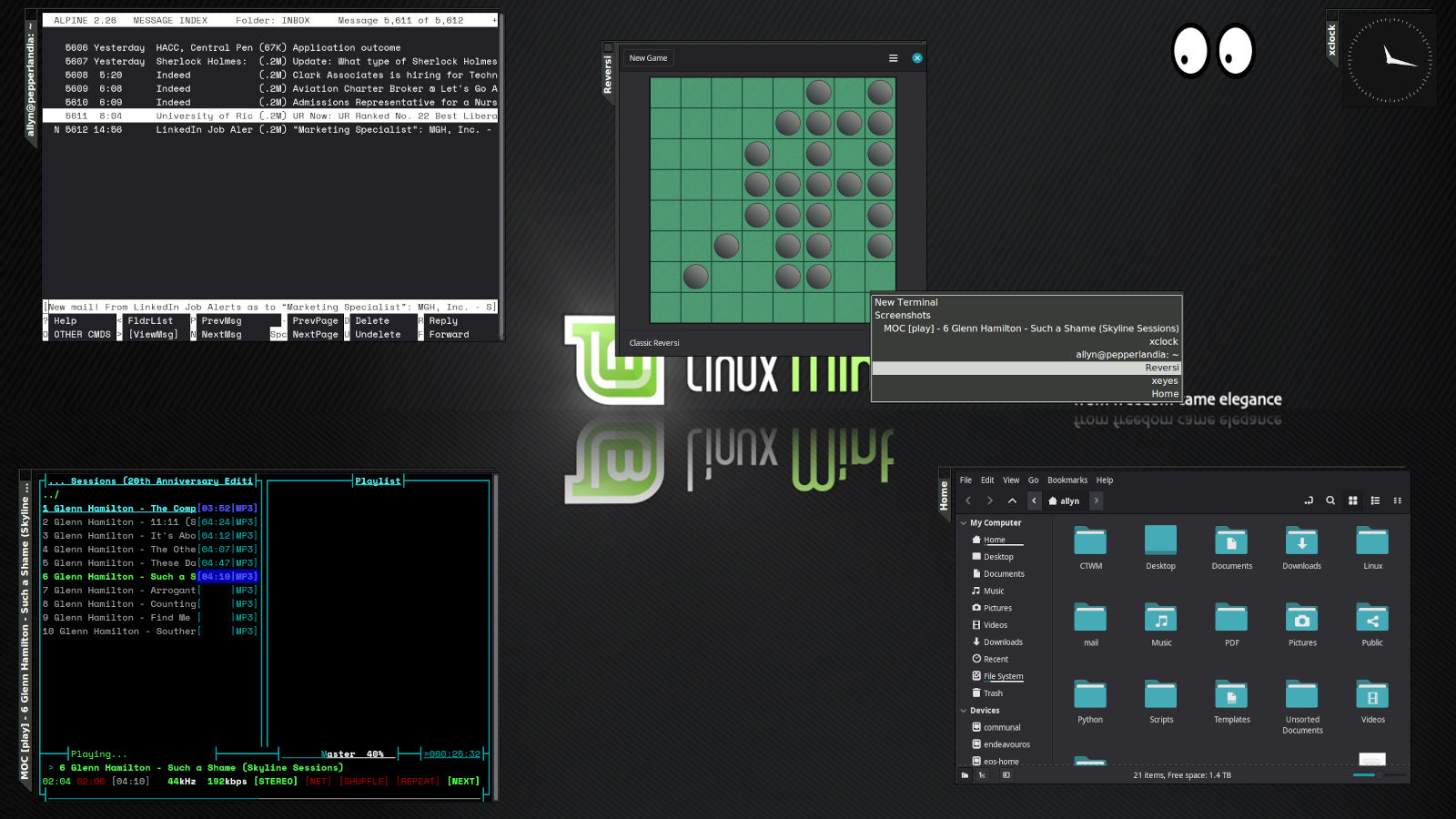1456x819 pixels.
Task: Open the Downloads folder icon
Action: [1301, 541]
